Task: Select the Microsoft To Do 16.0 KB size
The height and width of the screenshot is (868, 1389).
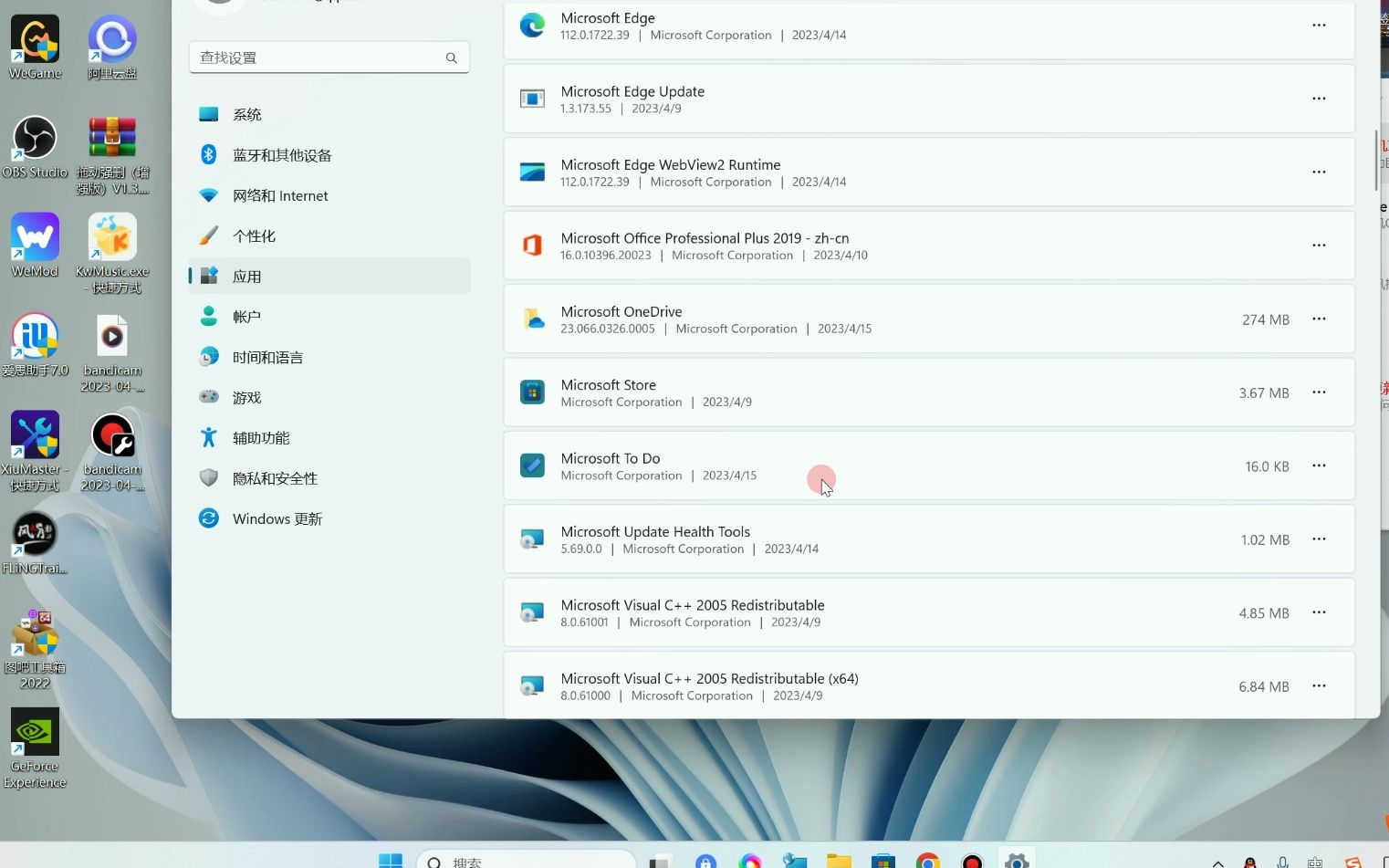Action: point(1267,466)
